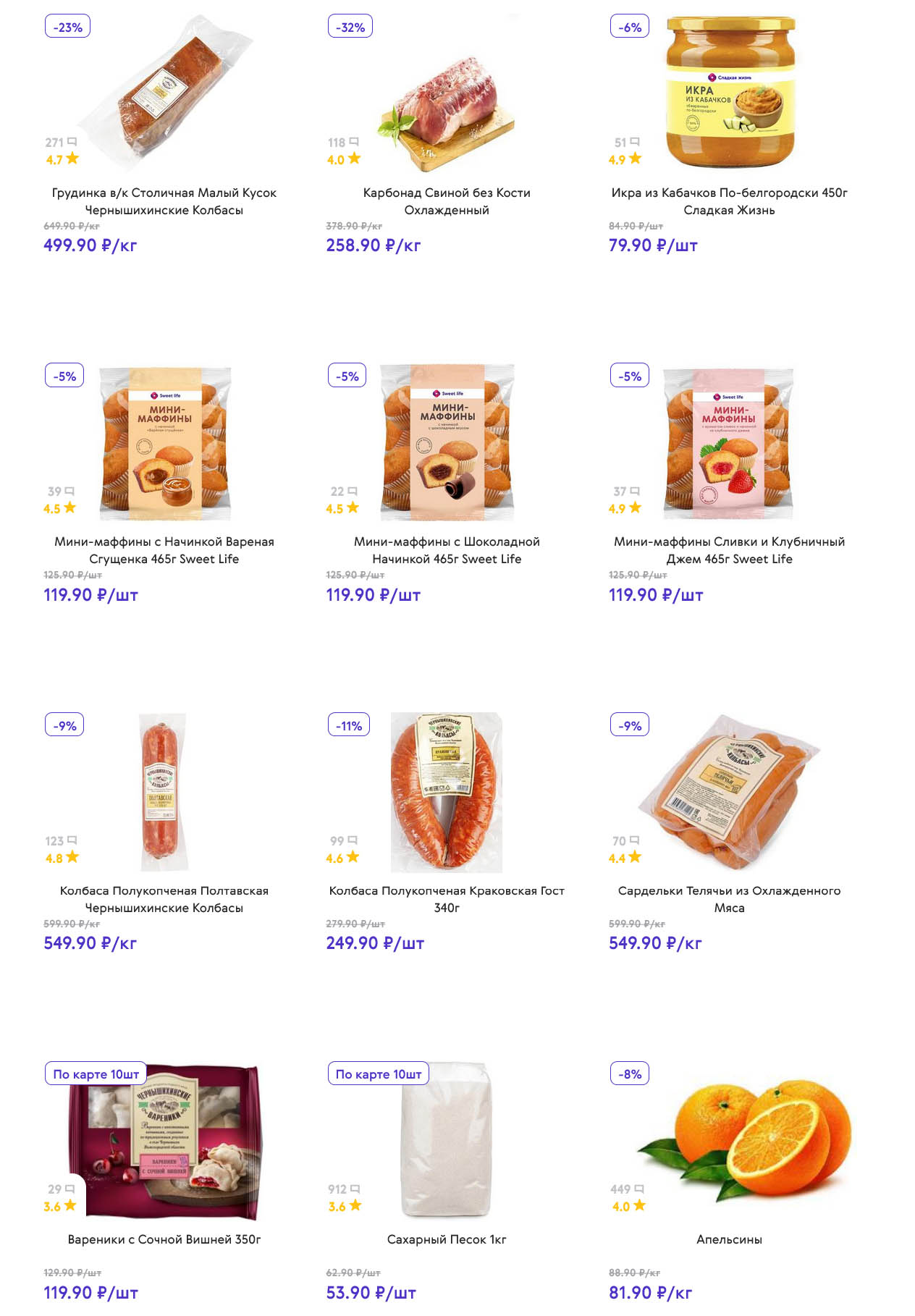Click the Полтавская sausage product photo
The width and height of the screenshot is (915, 1316).
click(x=163, y=792)
